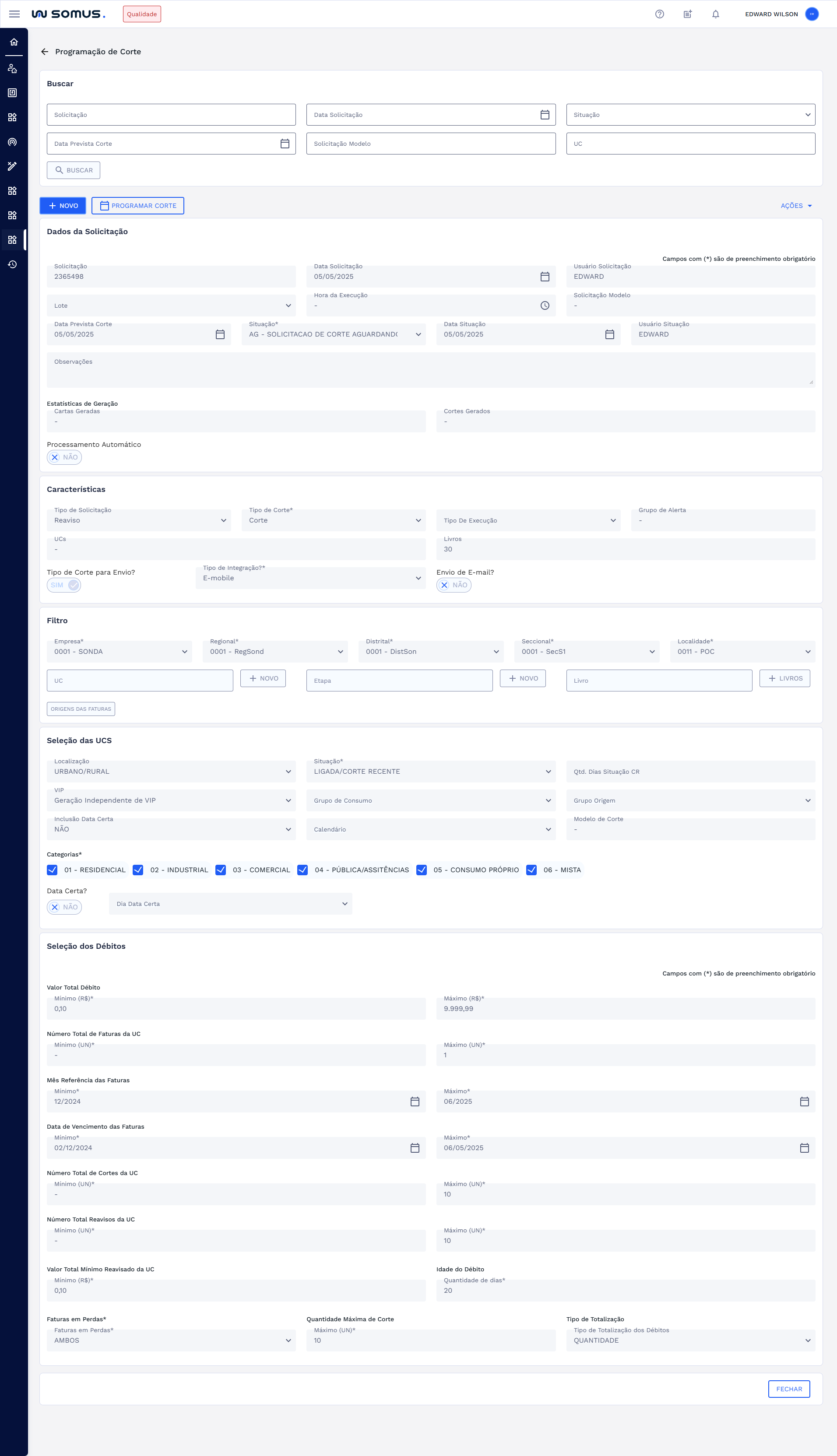Go back using the arrow beside Programação de Corte
This screenshot has height=1456, width=837.
pos(45,52)
